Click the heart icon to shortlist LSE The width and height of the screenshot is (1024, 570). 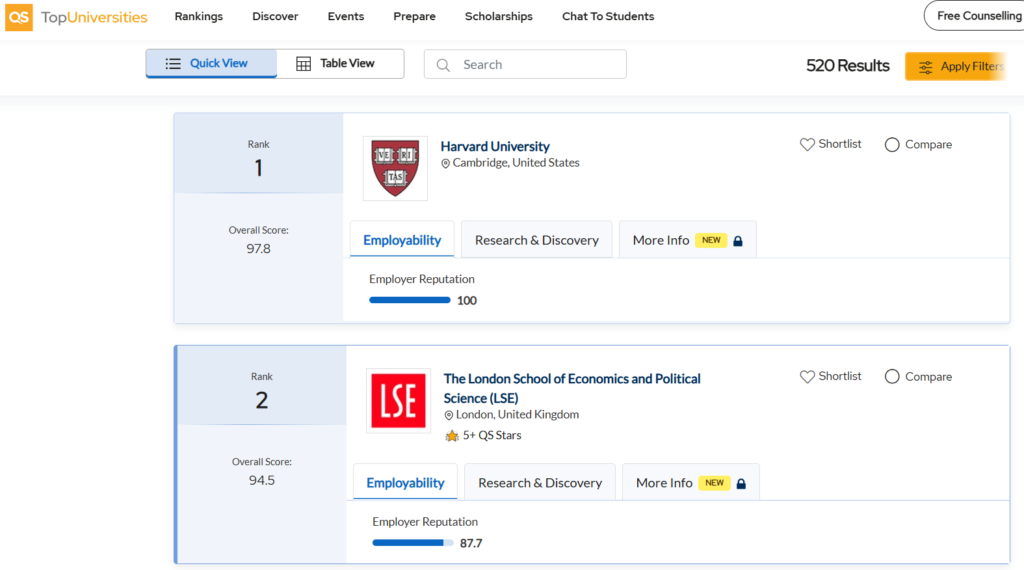[807, 377]
